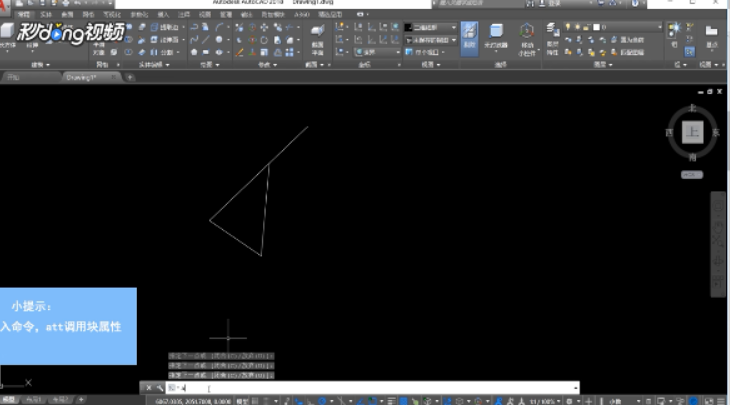Open annotation scale dropdown in status bar

click(x=544, y=401)
